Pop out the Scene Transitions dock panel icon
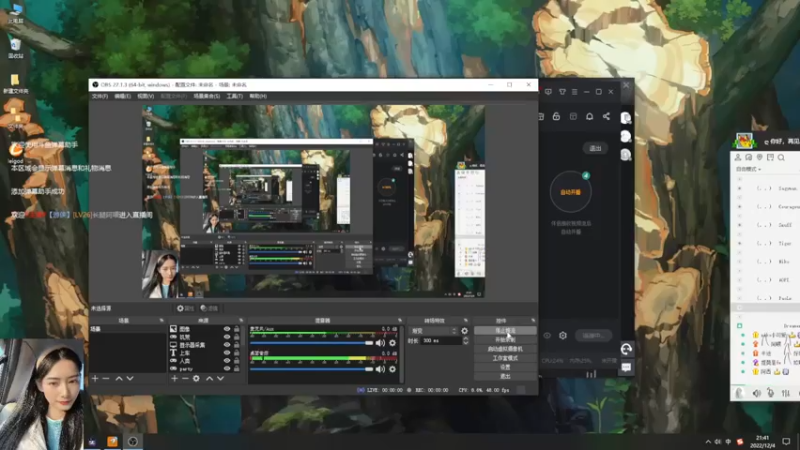The image size is (800, 450). tap(465, 320)
